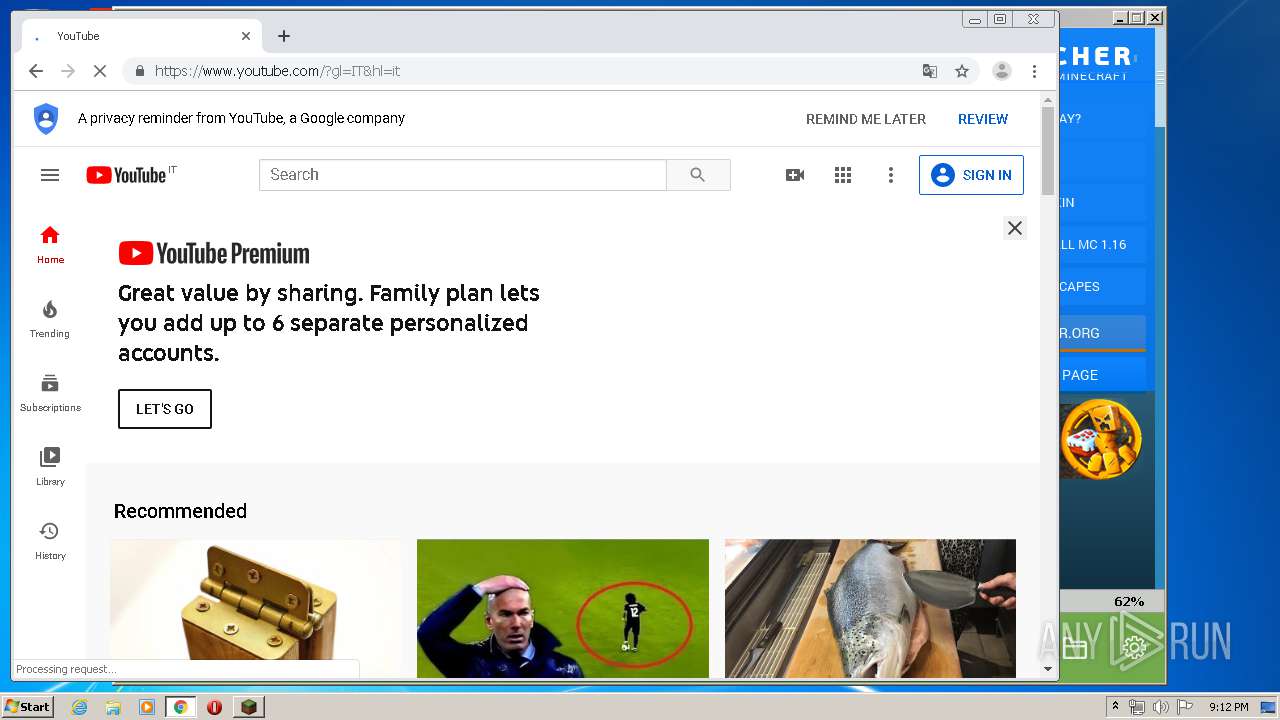Click the address bar URL
The height and width of the screenshot is (720, 1280).
coord(277,71)
